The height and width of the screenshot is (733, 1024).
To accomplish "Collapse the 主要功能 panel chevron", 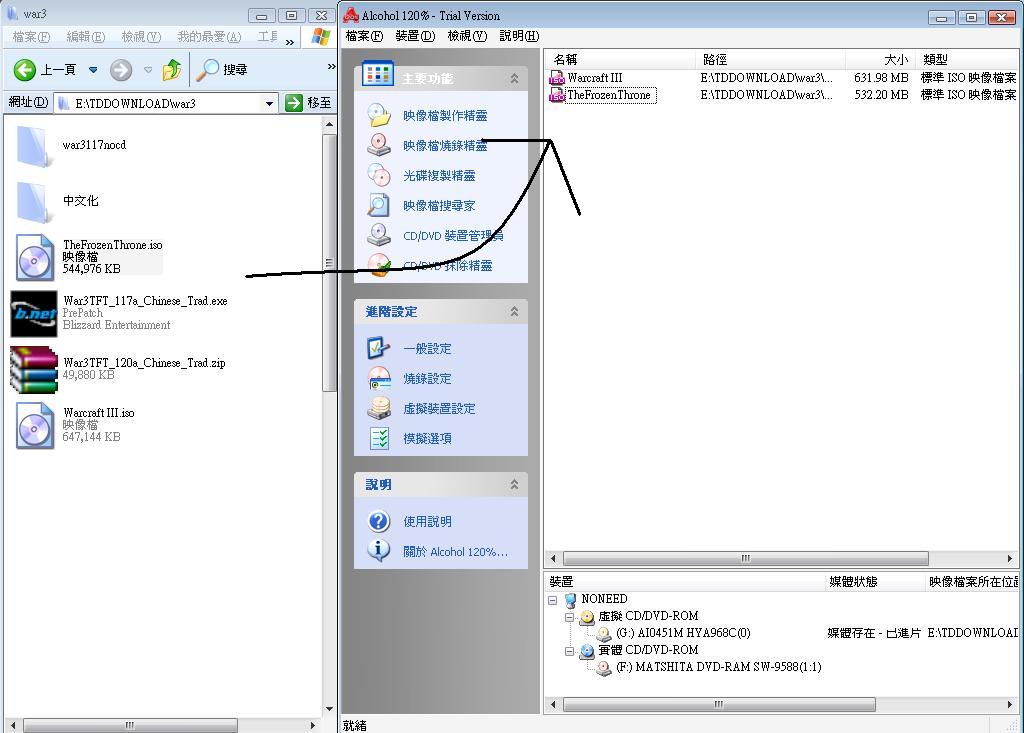I will click(515, 78).
